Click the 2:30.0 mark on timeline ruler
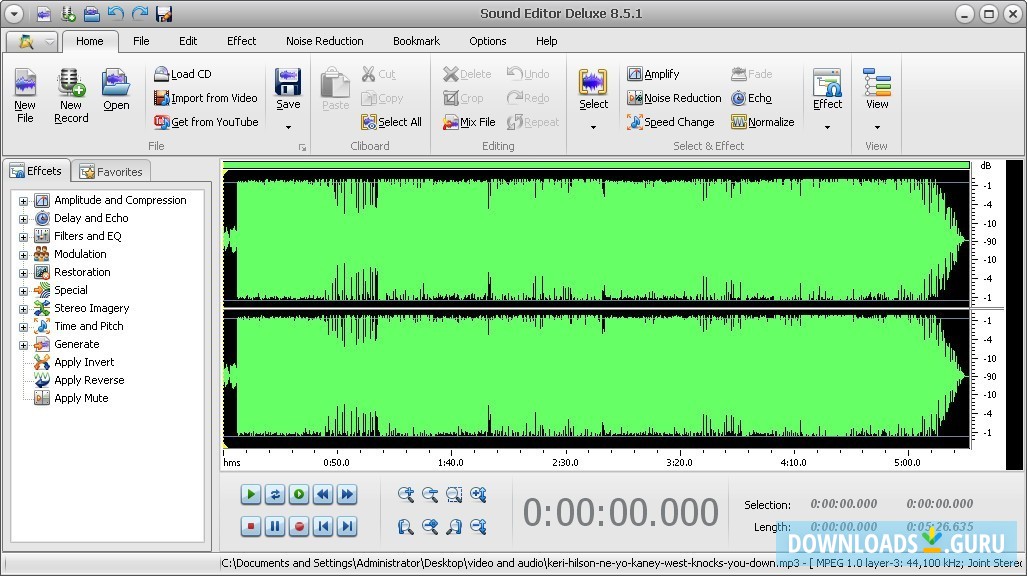The image size is (1027, 576). [x=565, y=463]
